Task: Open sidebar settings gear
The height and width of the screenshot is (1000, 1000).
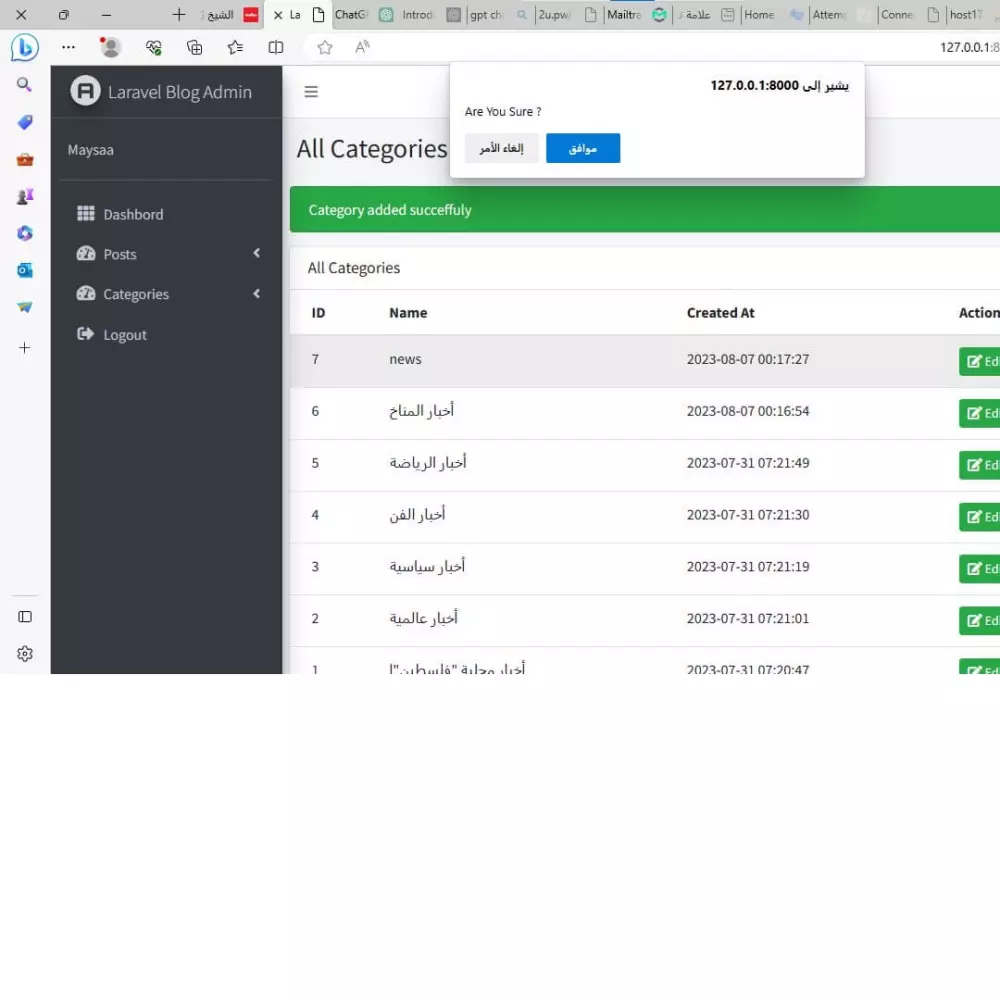Action: (x=25, y=654)
